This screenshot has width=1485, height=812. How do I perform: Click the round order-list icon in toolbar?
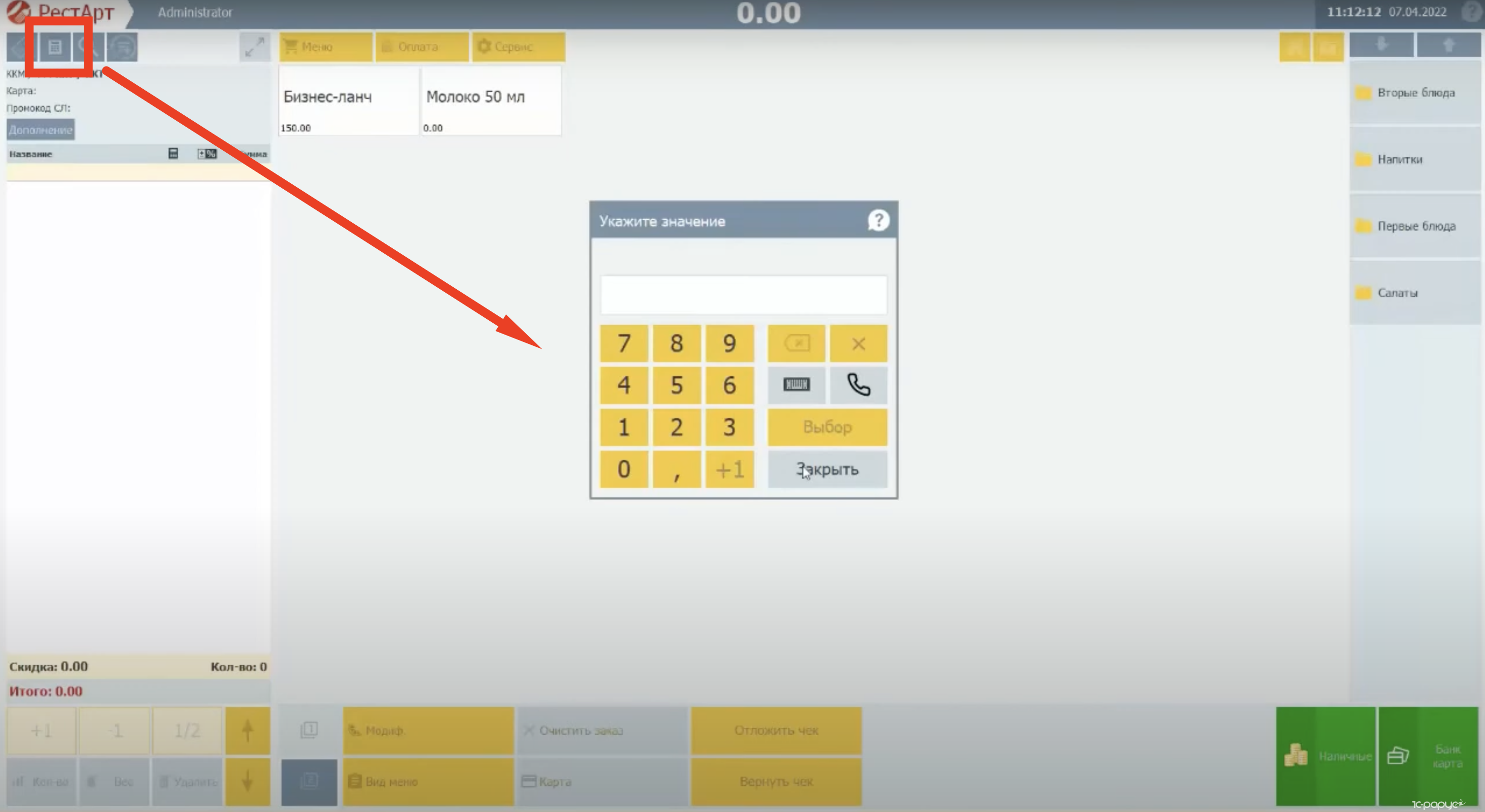point(122,47)
